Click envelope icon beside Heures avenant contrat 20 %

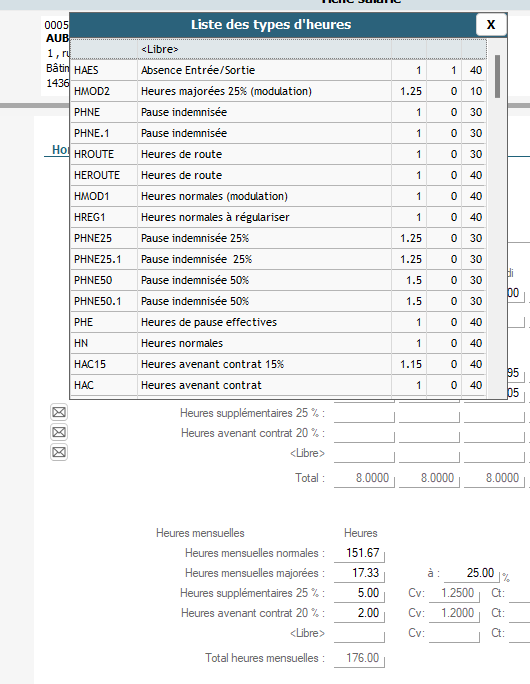59,432
